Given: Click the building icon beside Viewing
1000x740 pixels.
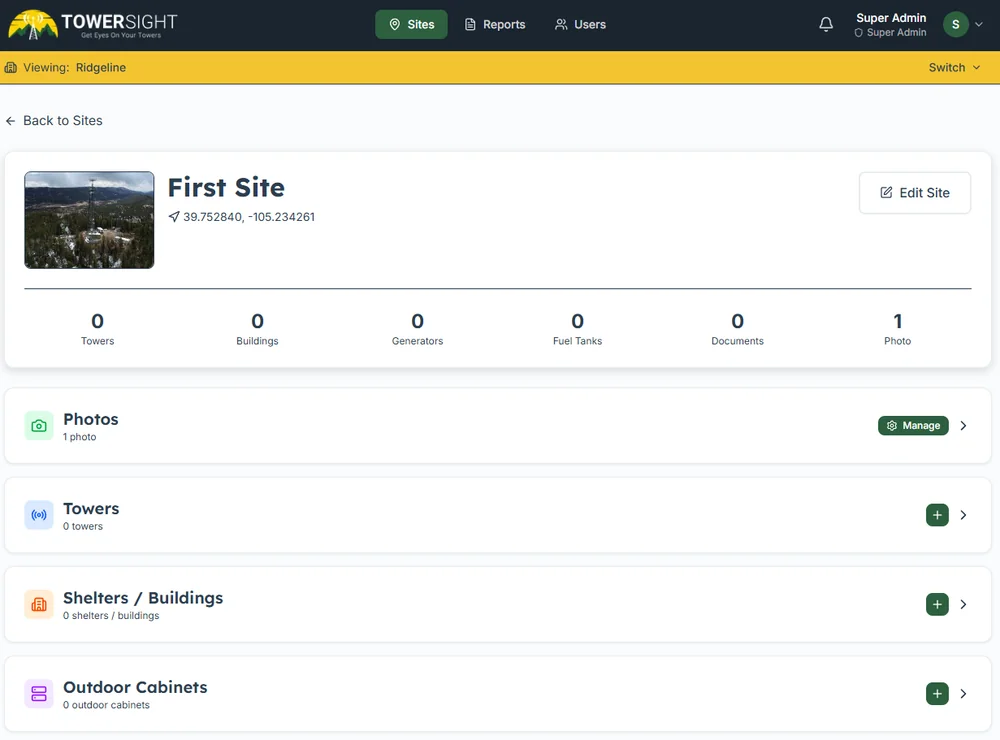Looking at the screenshot, I should click(x=11, y=68).
